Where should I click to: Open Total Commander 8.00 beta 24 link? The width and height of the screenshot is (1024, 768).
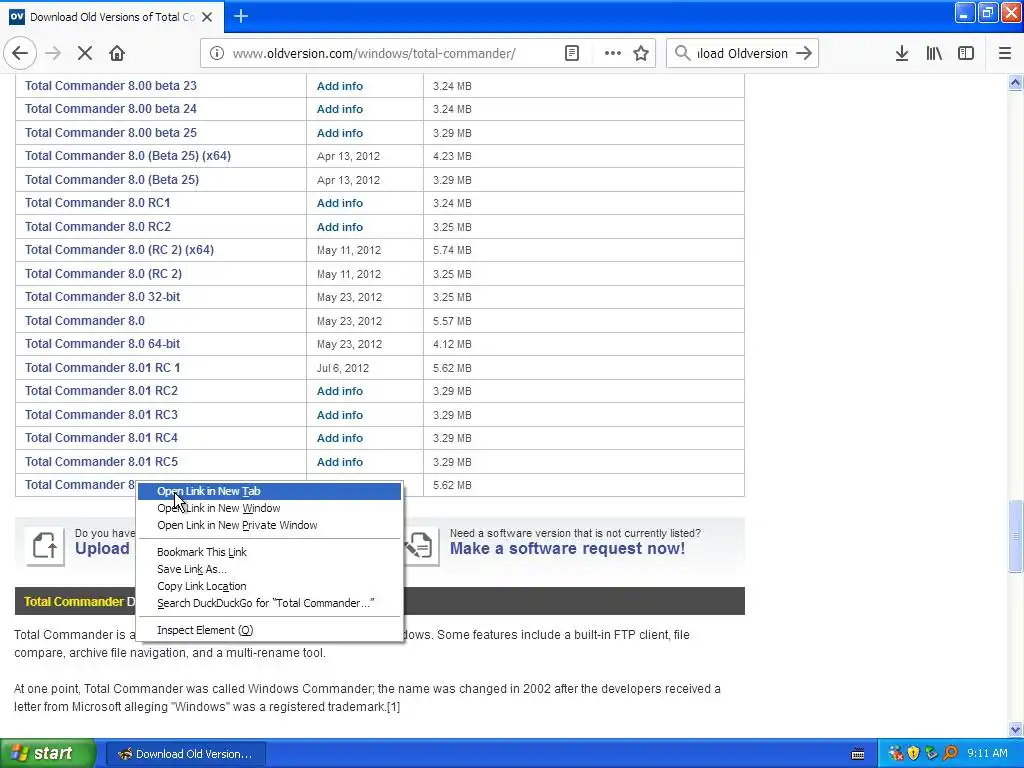point(110,109)
